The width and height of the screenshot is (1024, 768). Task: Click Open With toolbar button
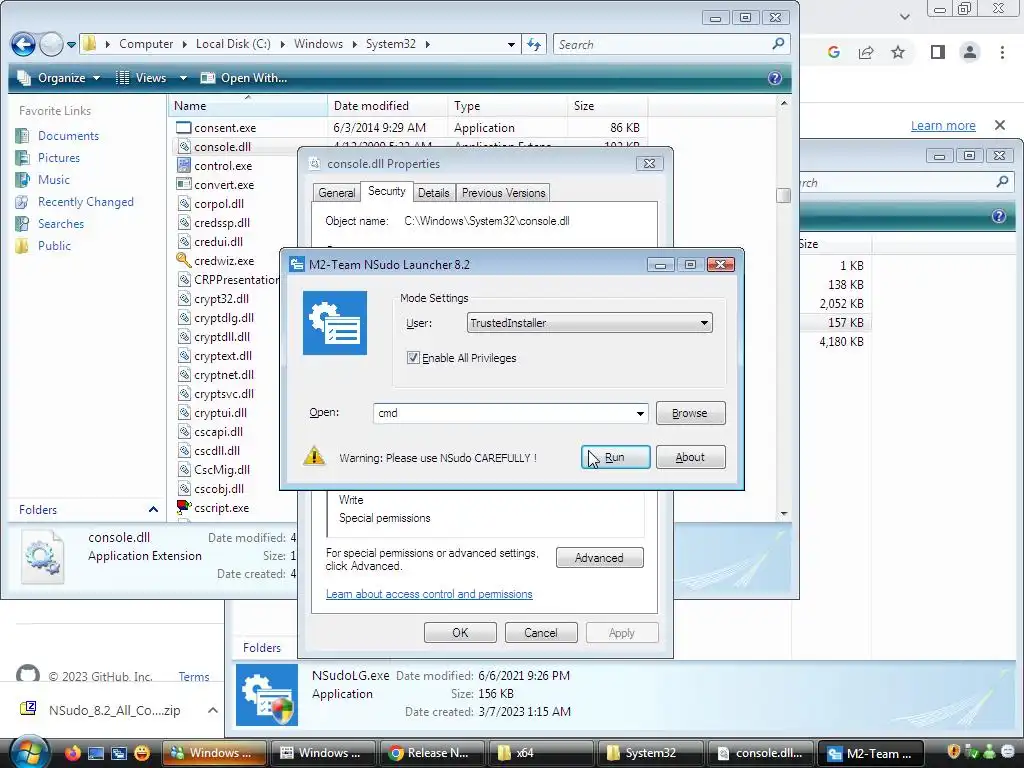point(244,78)
